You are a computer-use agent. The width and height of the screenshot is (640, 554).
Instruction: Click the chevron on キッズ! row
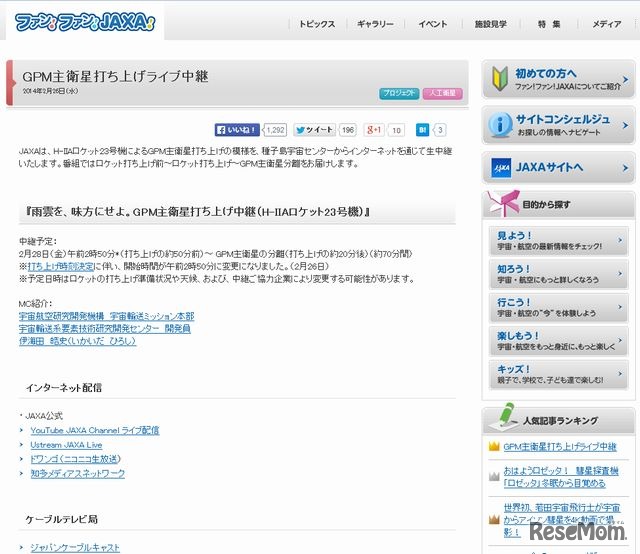coord(620,374)
